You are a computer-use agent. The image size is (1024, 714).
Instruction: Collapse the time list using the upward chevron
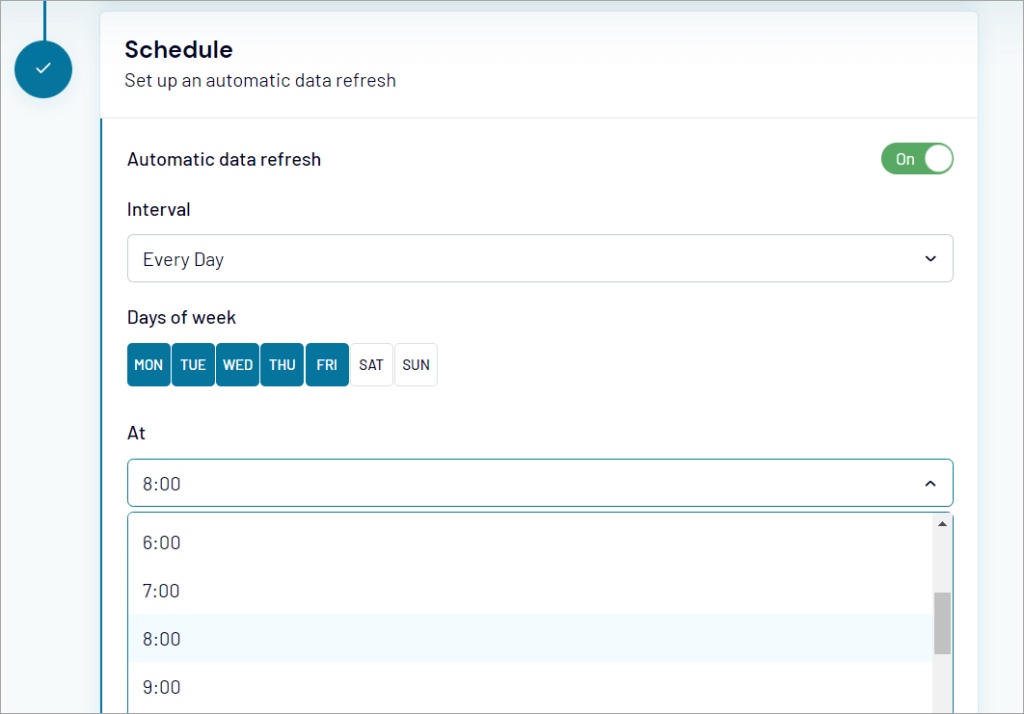coord(930,483)
